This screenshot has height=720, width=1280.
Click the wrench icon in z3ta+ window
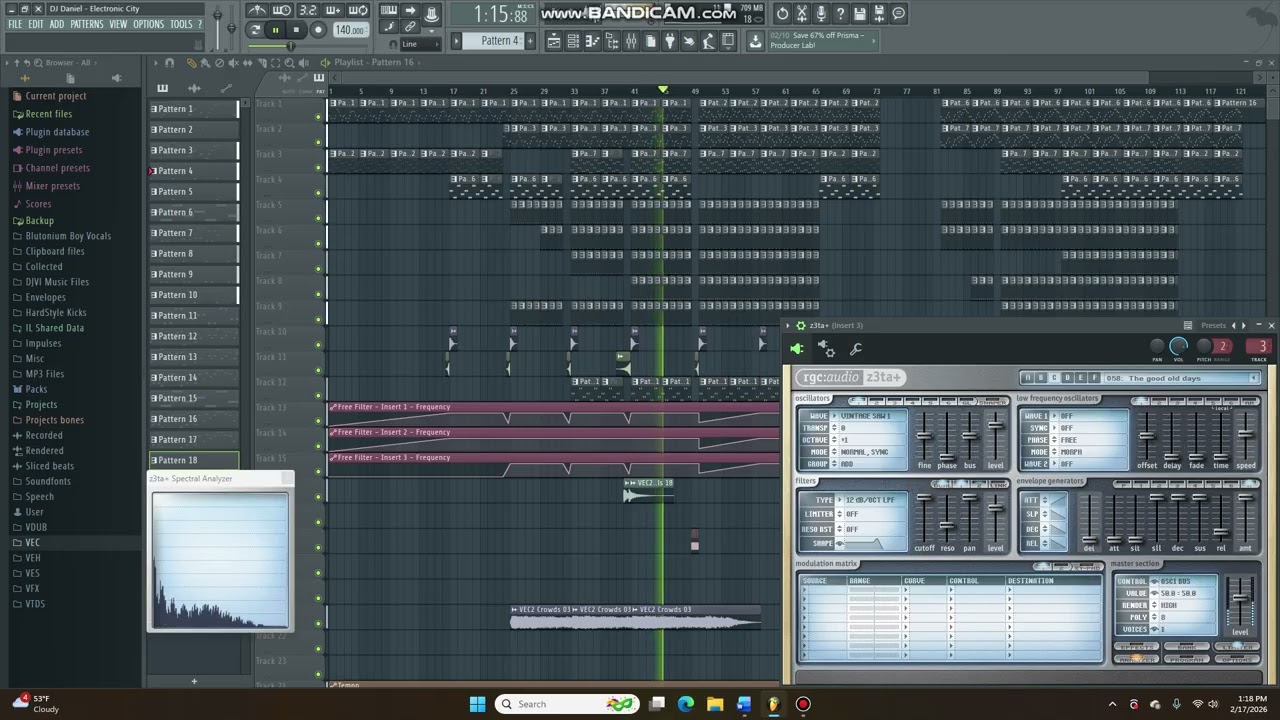coord(856,349)
